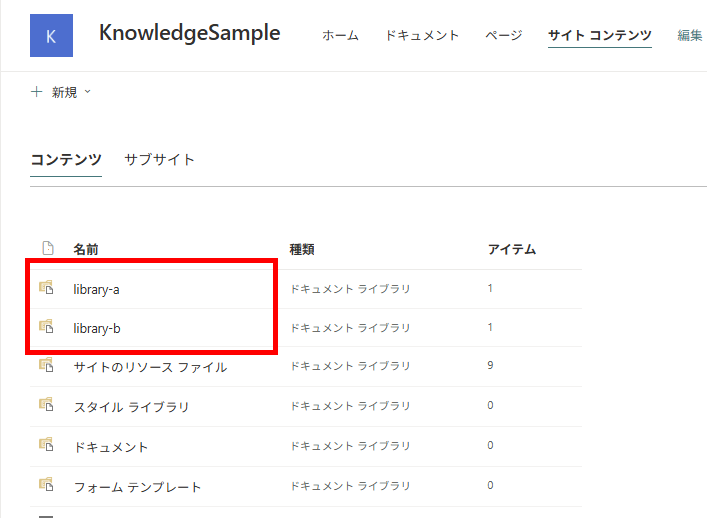The image size is (707, 518).
Task: Switch to the サブサイト tab
Action: (x=159, y=159)
